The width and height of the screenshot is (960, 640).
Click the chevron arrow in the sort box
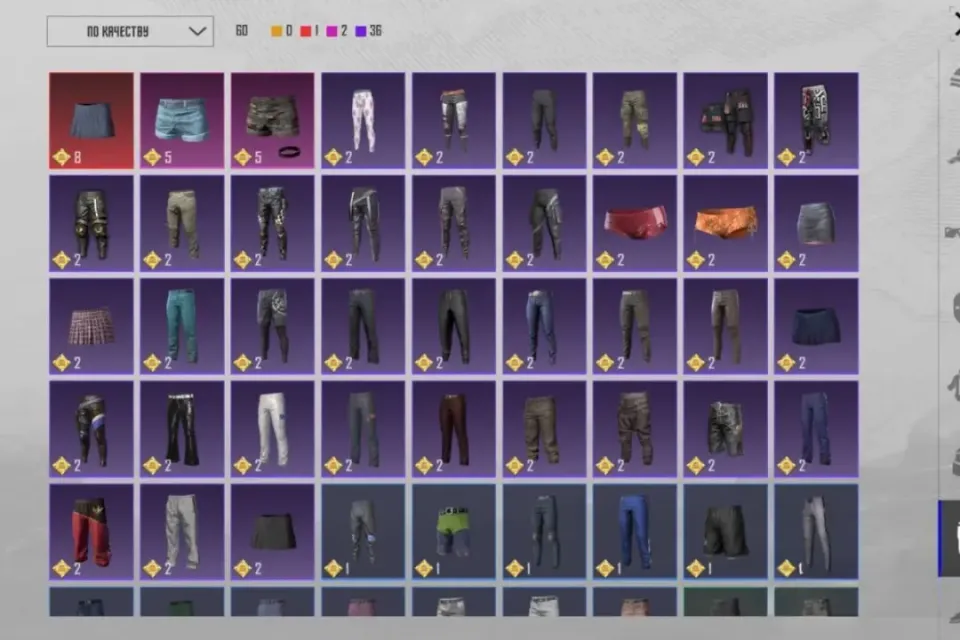(x=197, y=31)
